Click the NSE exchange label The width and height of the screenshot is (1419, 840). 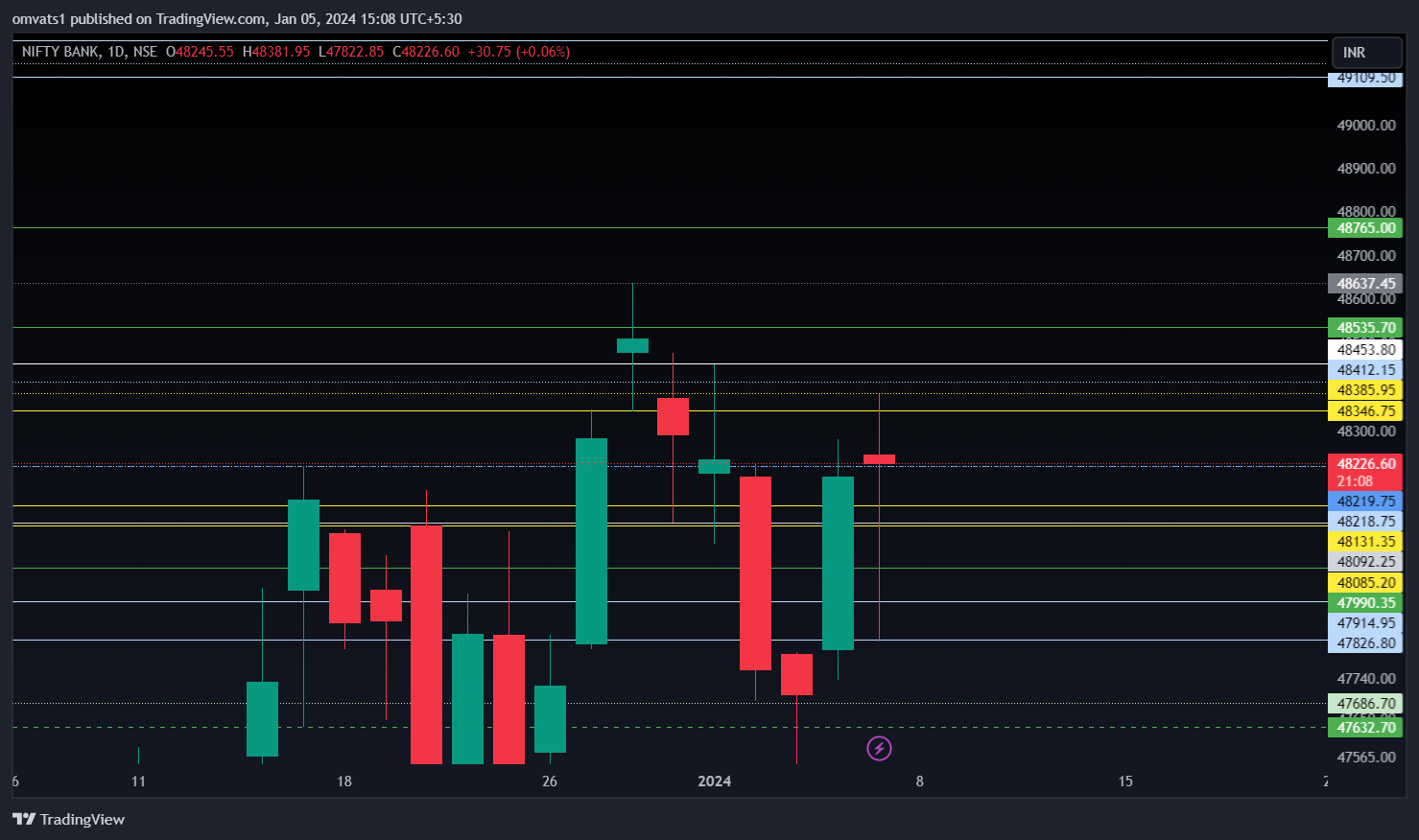pyautogui.click(x=145, y=52)
